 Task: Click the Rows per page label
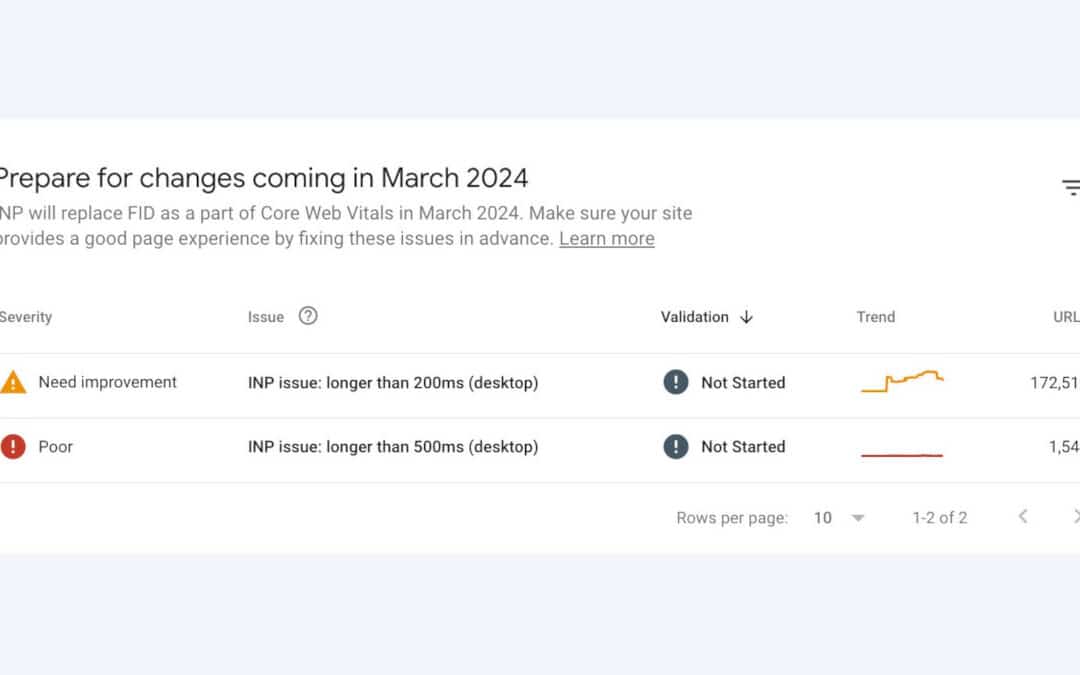coord(731,518)
